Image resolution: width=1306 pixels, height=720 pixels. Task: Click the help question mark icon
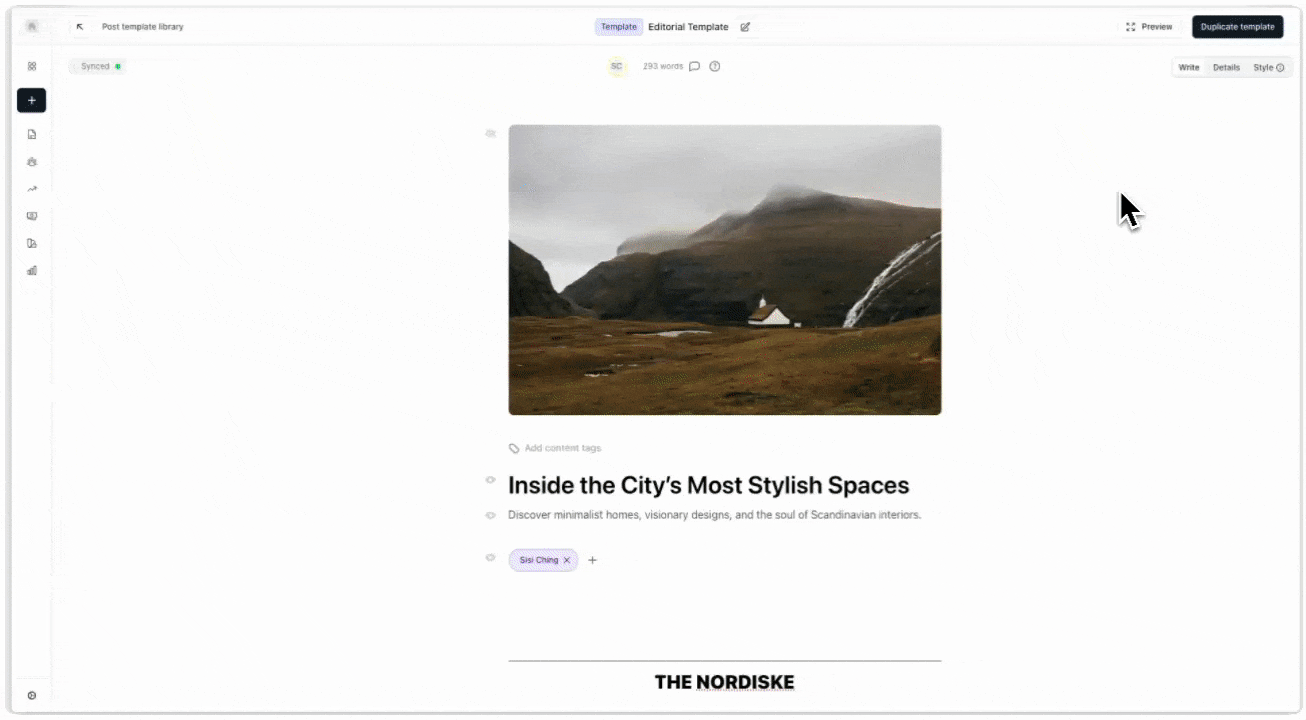coord(715,66)
